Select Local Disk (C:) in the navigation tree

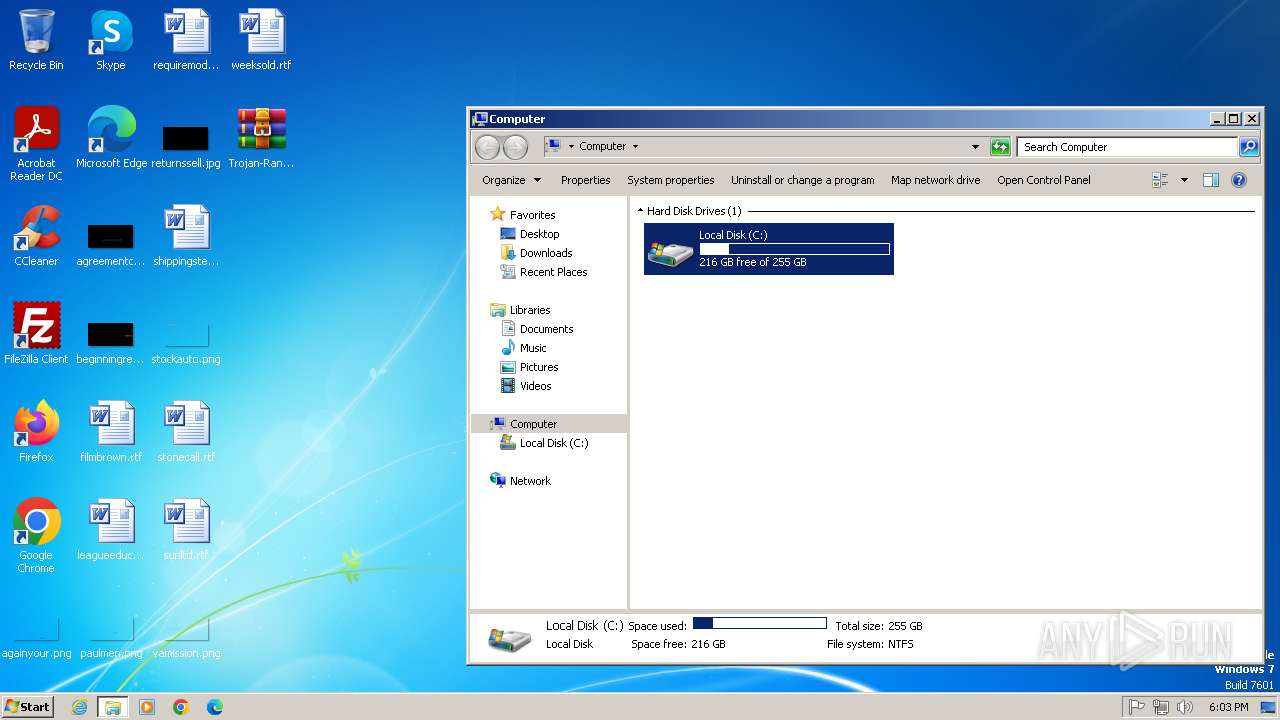(x=554, y=443)
